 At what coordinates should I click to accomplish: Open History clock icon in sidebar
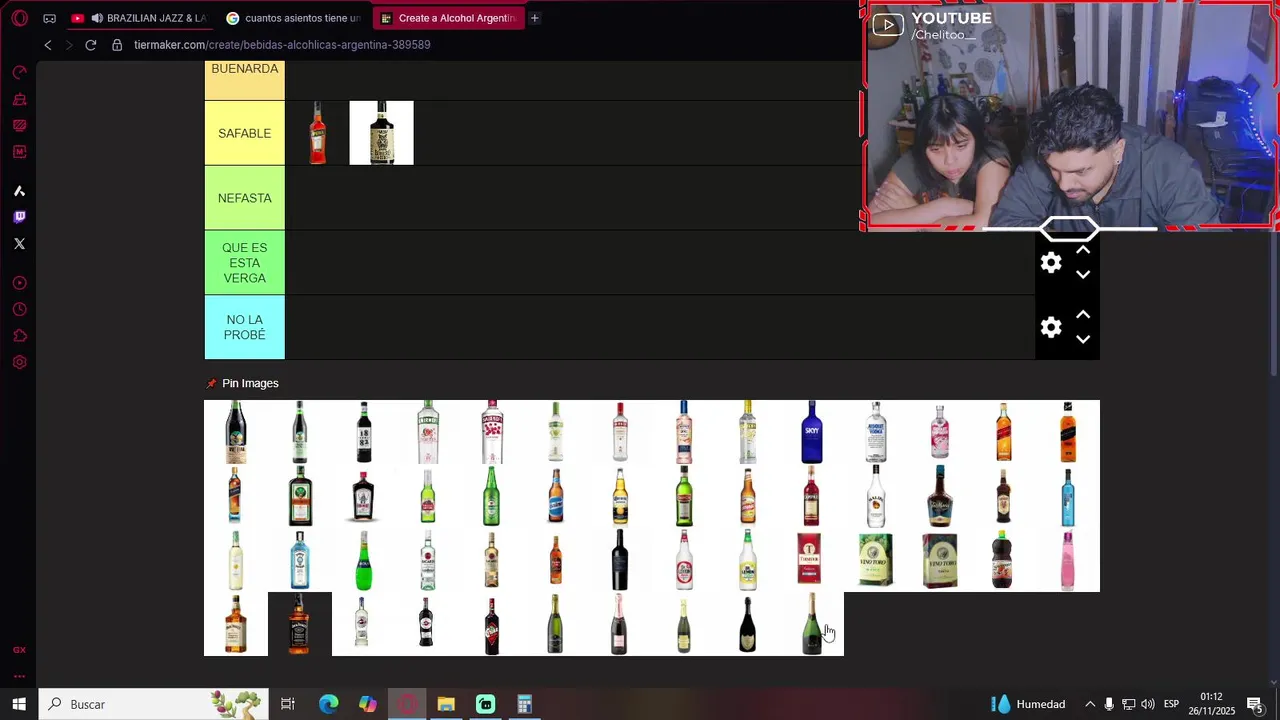[x=19, y=309]
